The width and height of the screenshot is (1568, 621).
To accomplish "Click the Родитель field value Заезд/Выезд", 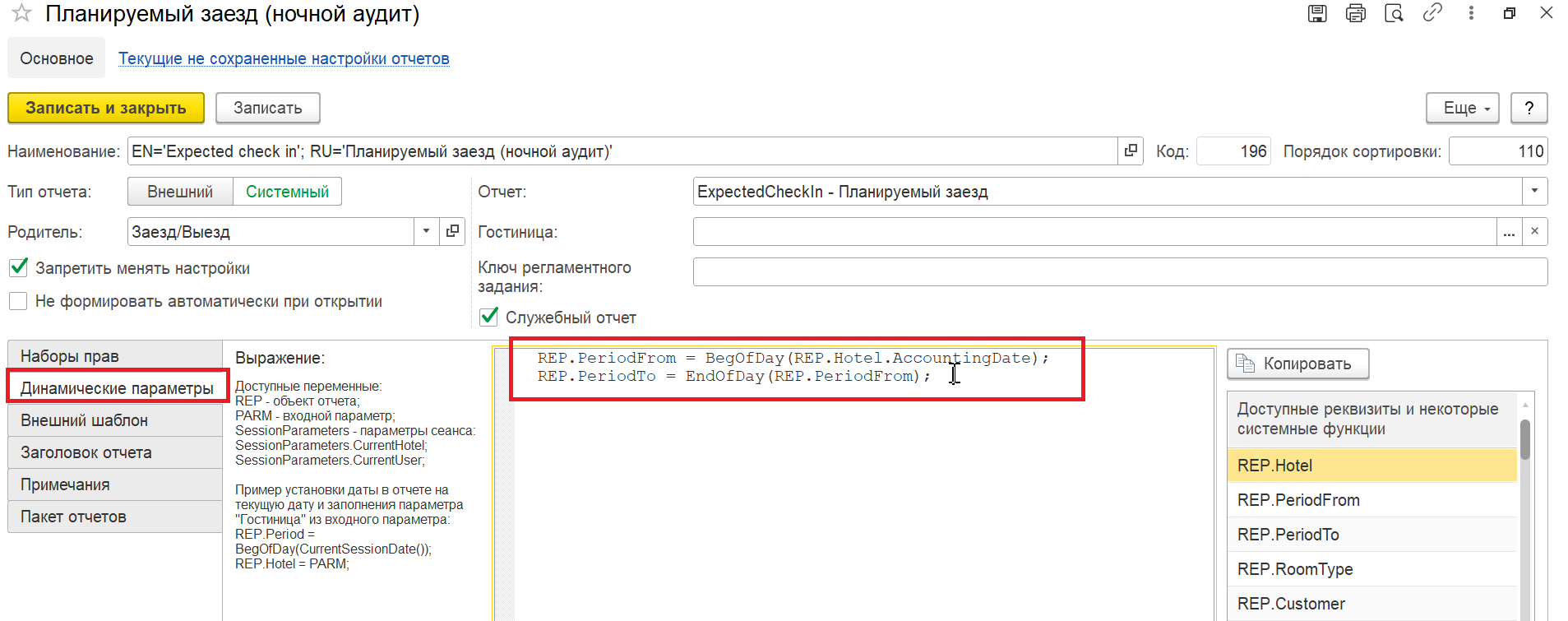I will pyautogui.click(x=271, y=232).
